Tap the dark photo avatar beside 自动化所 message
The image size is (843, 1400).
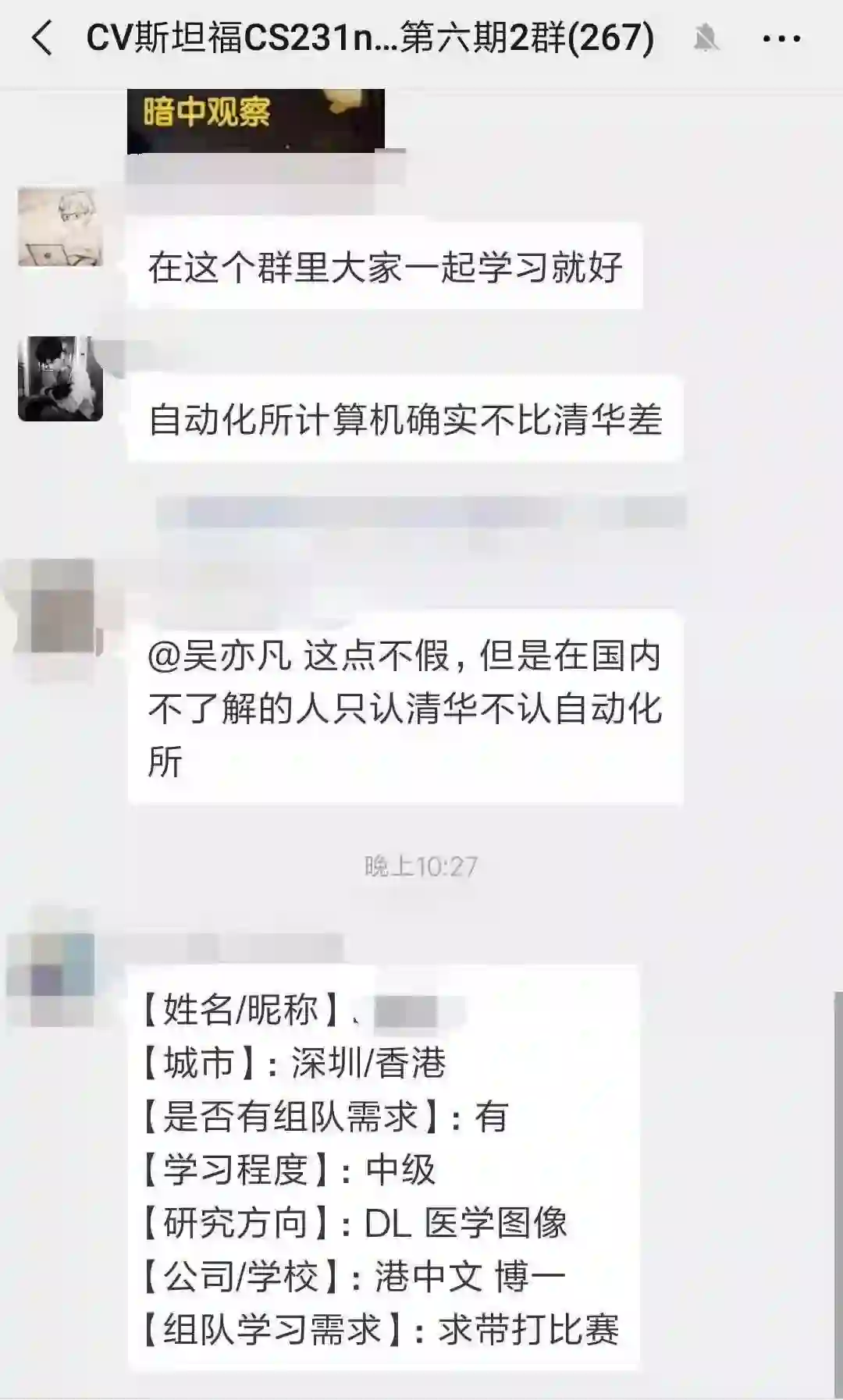click(60, 378)
